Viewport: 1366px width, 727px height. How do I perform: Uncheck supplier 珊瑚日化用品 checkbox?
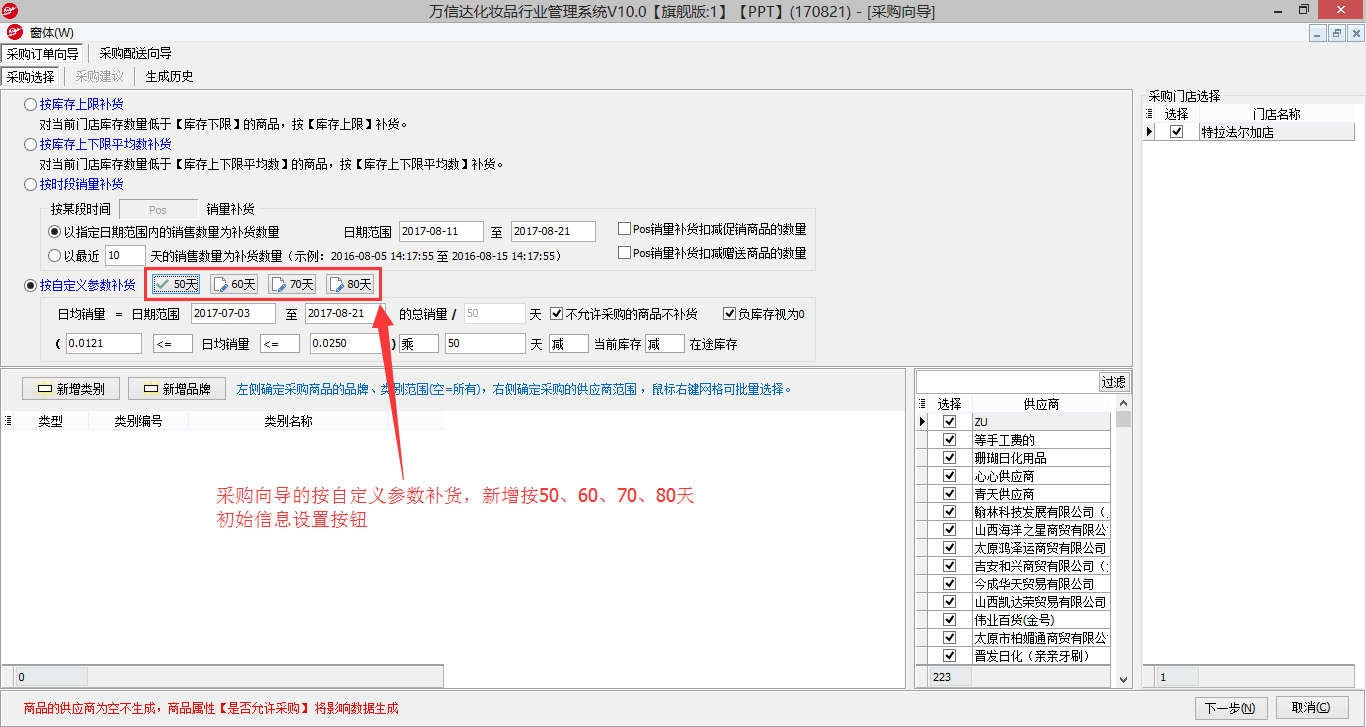(949, 458)
